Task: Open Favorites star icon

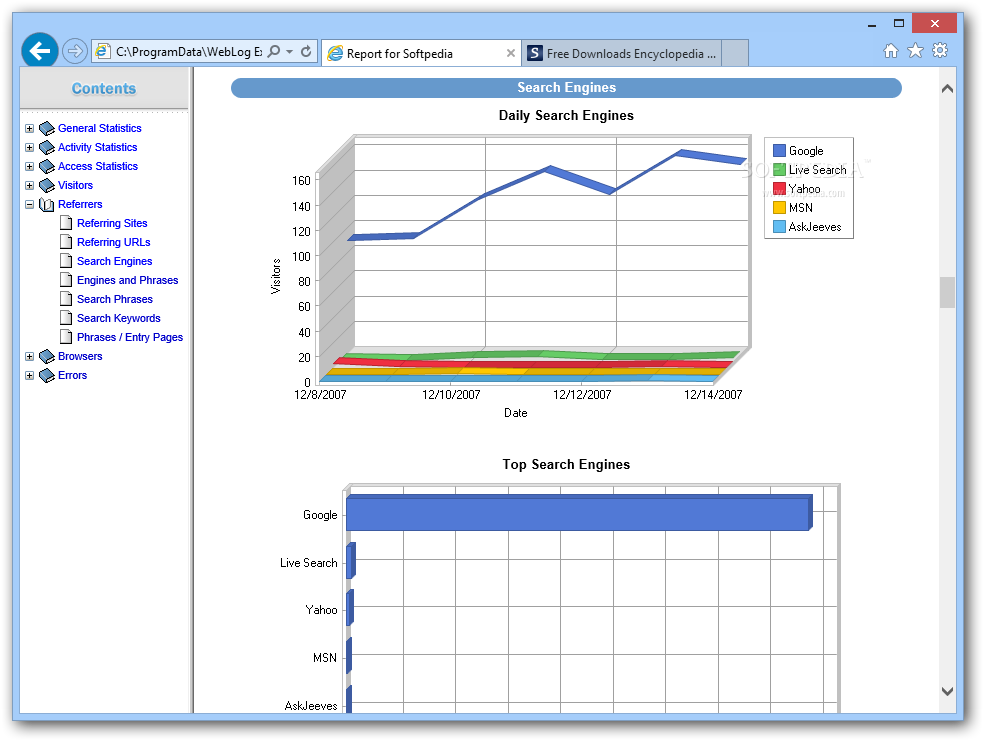Action: 916,51
